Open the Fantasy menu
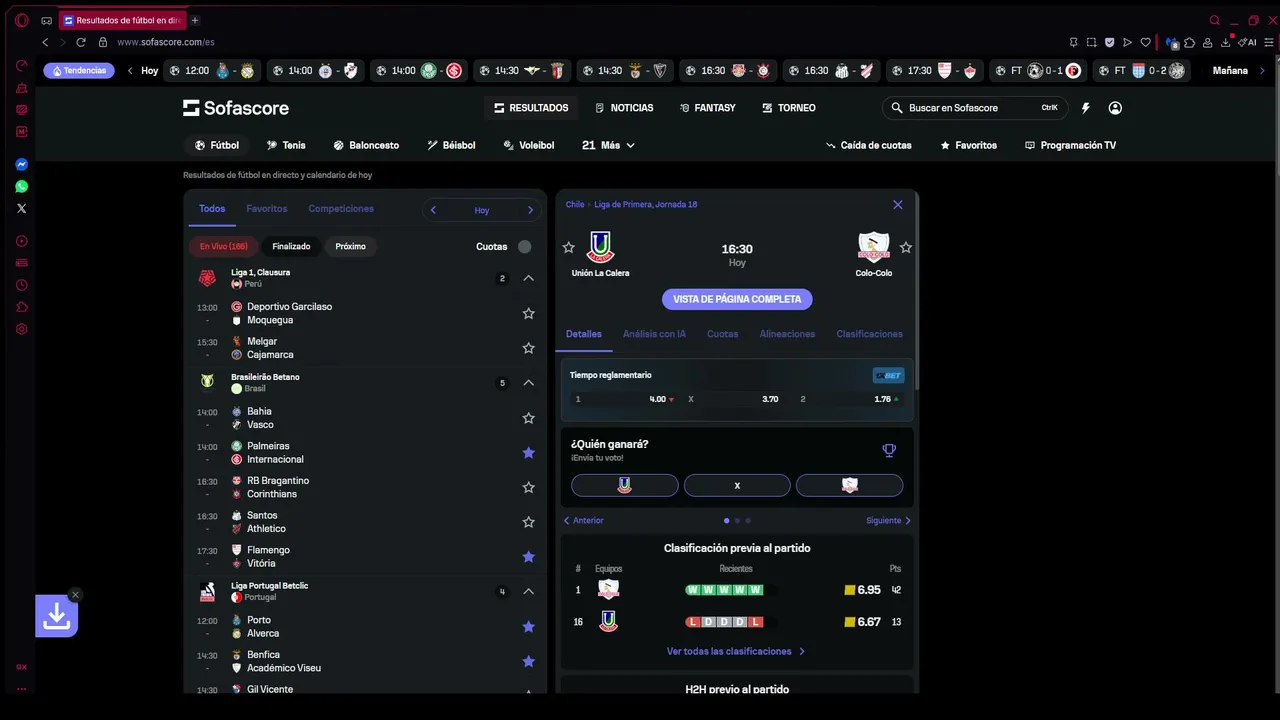The height and width of the screenshot is (720, 1280). pos(707,108)
